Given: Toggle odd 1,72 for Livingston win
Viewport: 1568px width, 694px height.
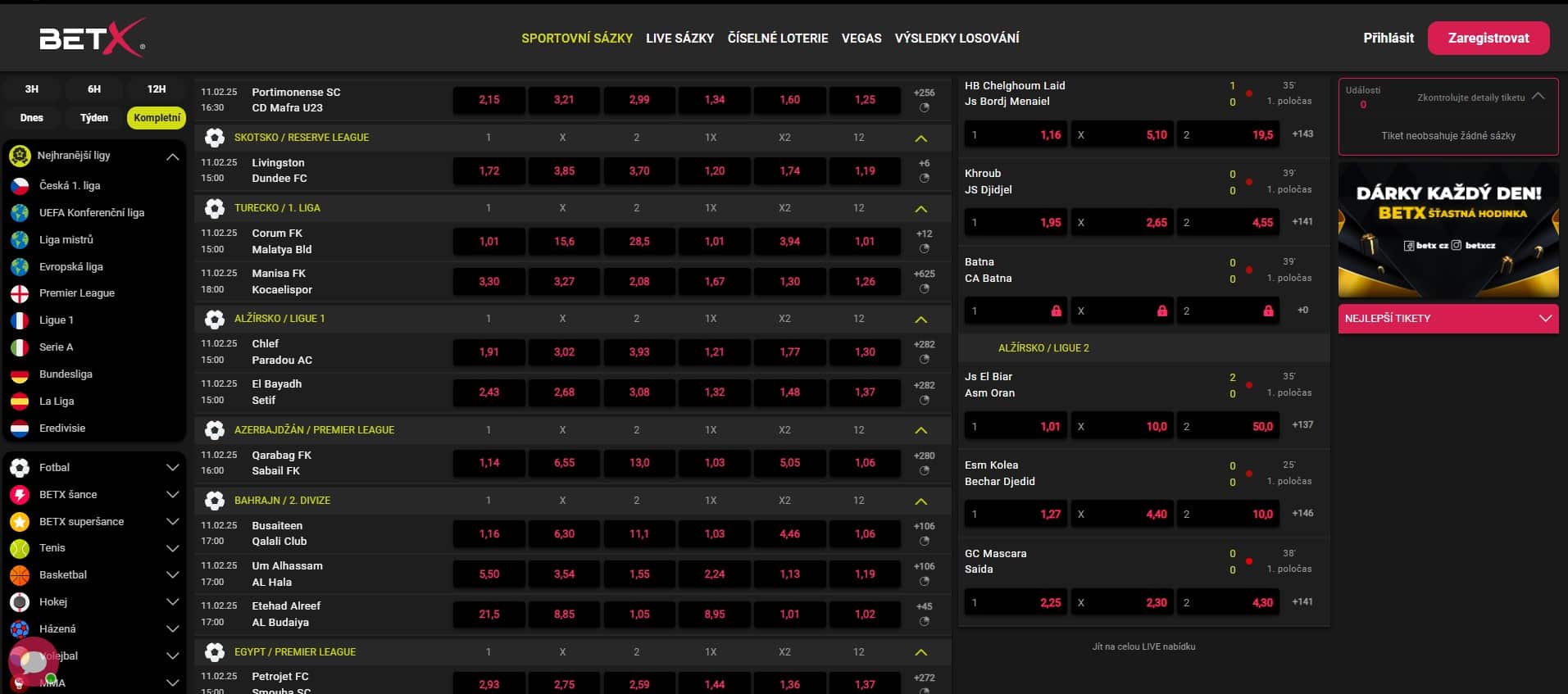Looking at the screenshot, I should point(489,171).
